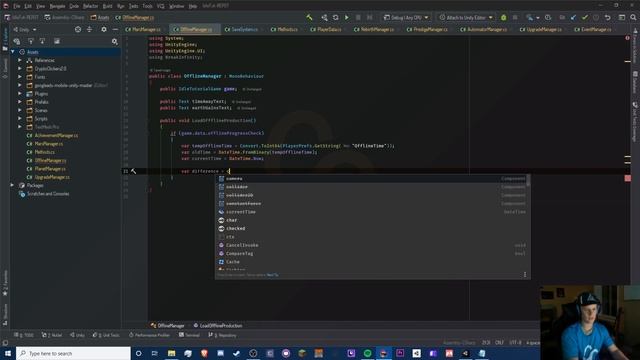Expand the Scripts folder
This screenshot has height=360, width=640.
click(x=20, y=118)
